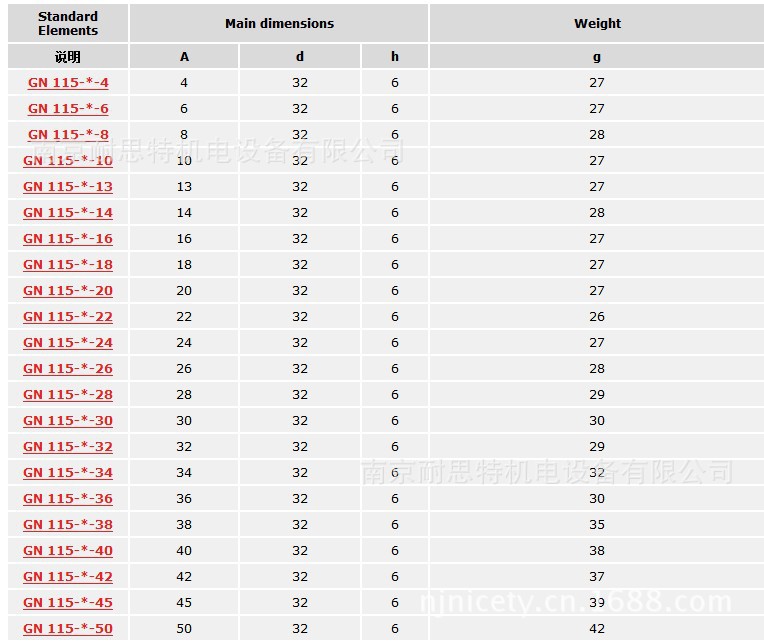Open the GN 115-*-42 link
Image resolution: width=764 pixels, height=641 pixels.
[x=68, y=577]
